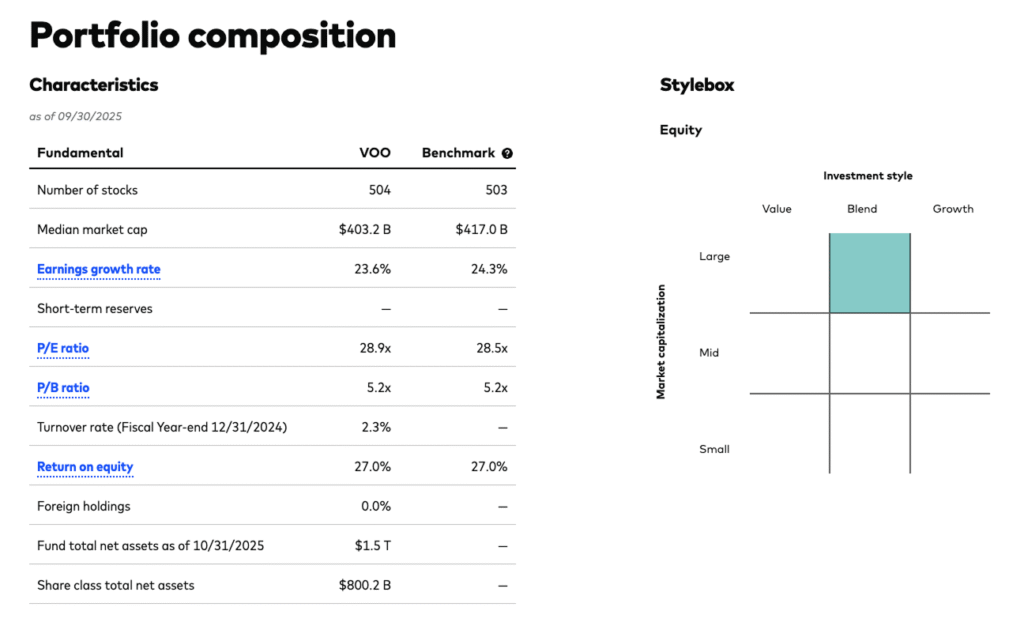Open the P/E ratio definition link
The height and width of the screenshot is (630, 1024).
(x=63, y=348)
